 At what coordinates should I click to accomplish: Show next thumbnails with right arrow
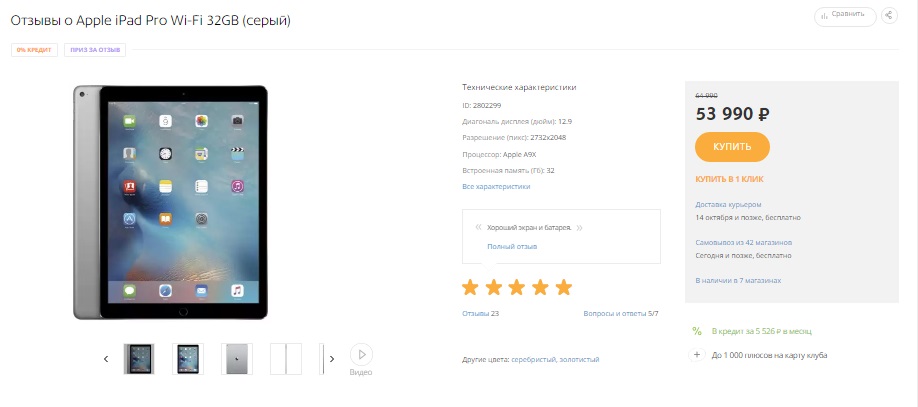pyautogui.click(x=332, y=359)
